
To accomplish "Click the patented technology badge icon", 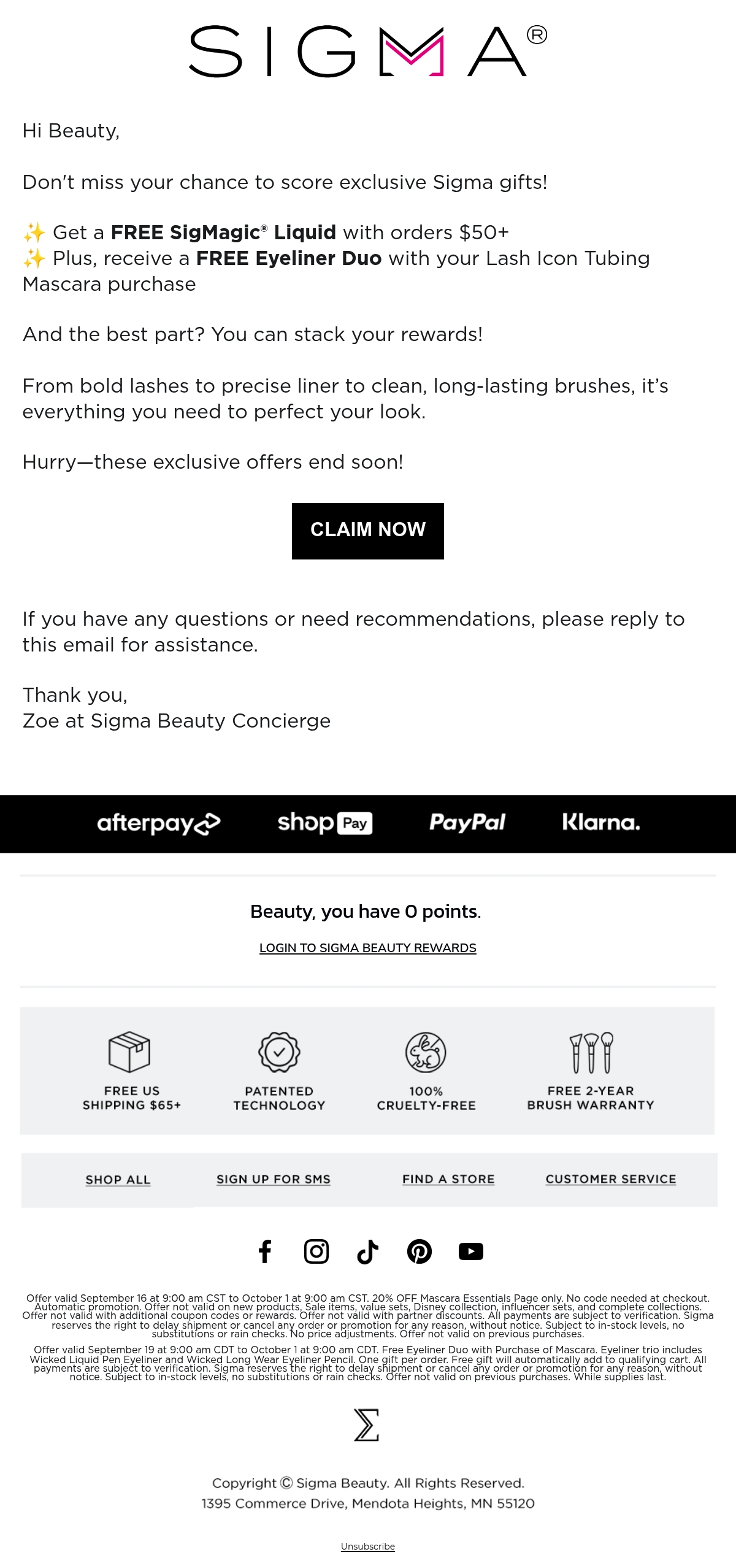I will [279, 1051].
